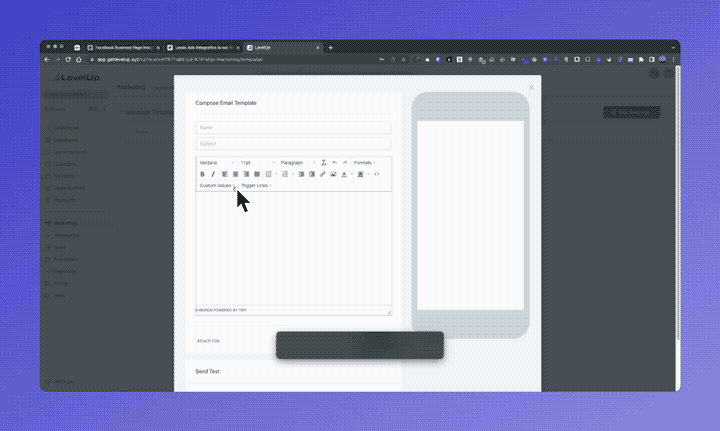Screen dimensions: 720x431
Task: Close the Compose Email Template modal
Action: pos(531,88)
